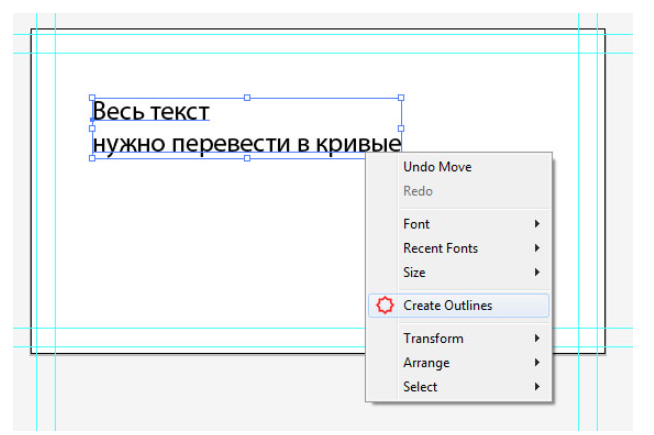654x435 pixels.
Task: Expand arrow next to Arrange
Action: [x=537, y=363]
